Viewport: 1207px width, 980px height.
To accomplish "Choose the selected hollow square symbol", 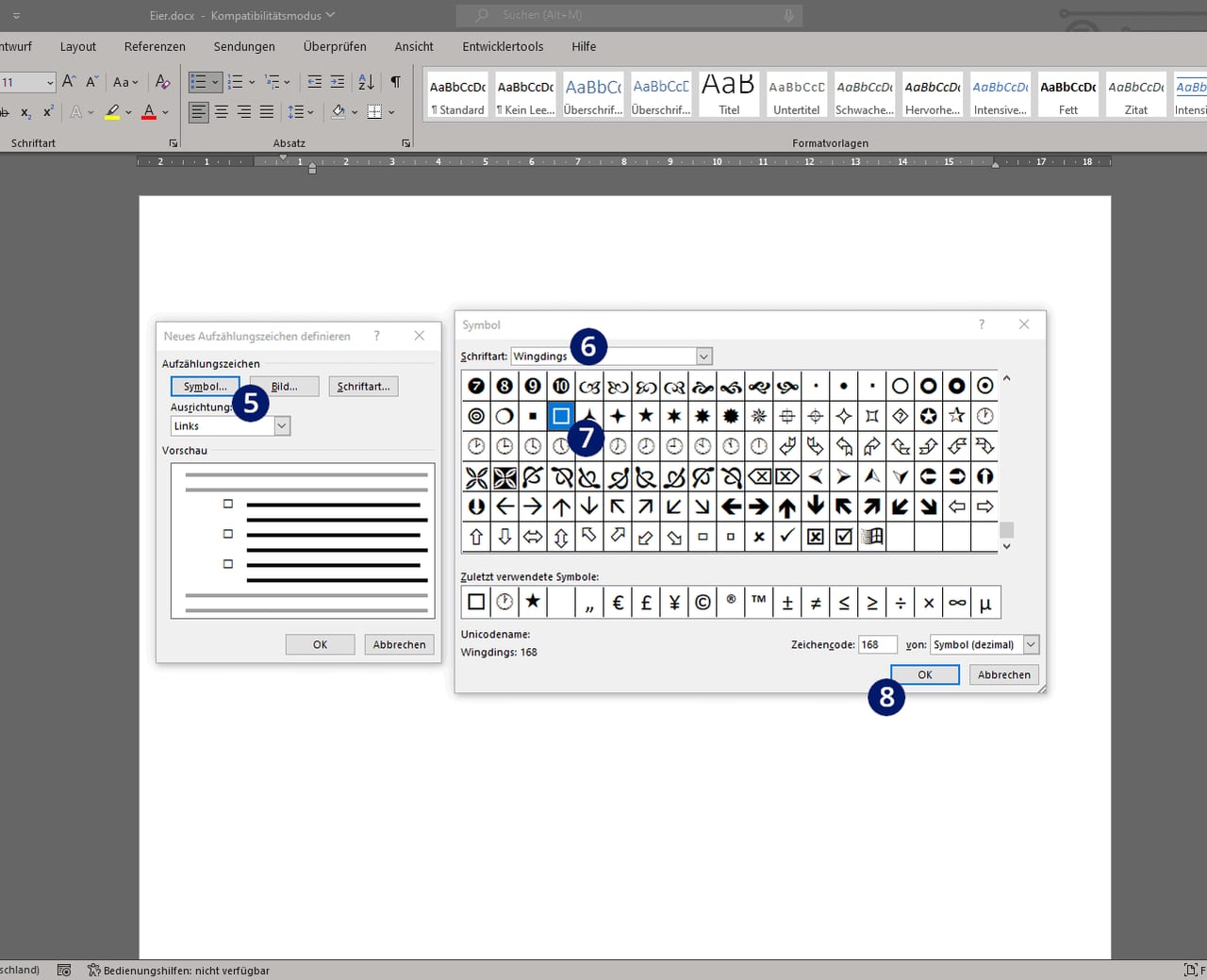I will [x=561, y=416].
